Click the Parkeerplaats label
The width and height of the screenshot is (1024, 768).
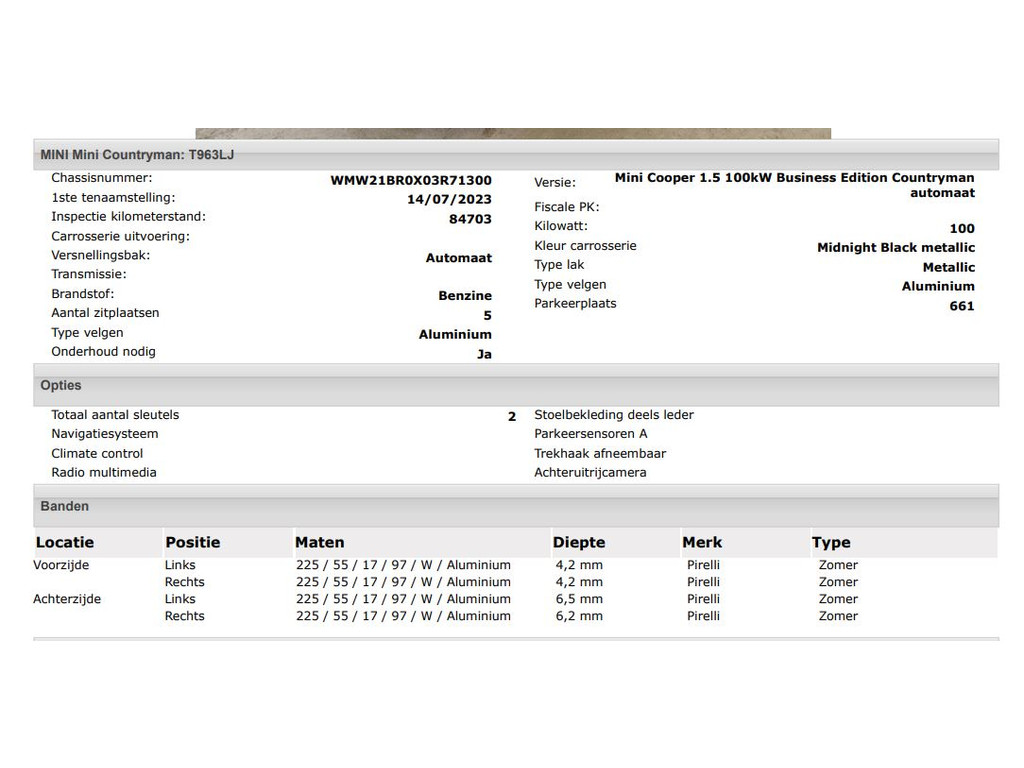coord(575,303)
